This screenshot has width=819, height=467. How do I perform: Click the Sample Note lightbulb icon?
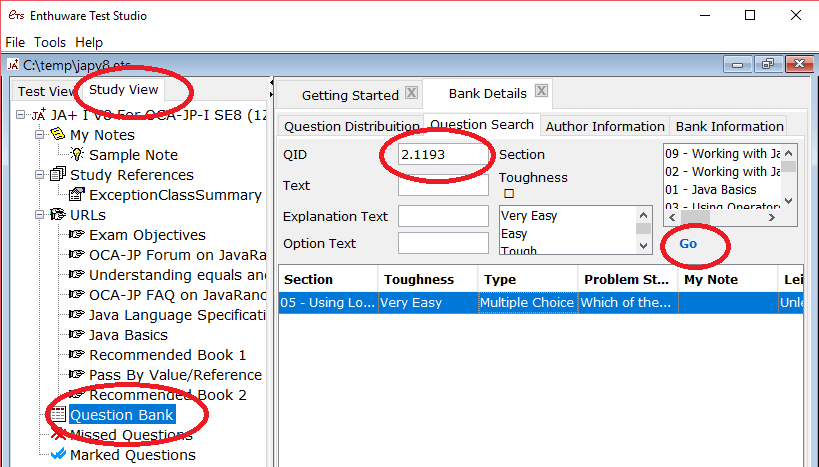pyautogui.click(x=77, y=155)
